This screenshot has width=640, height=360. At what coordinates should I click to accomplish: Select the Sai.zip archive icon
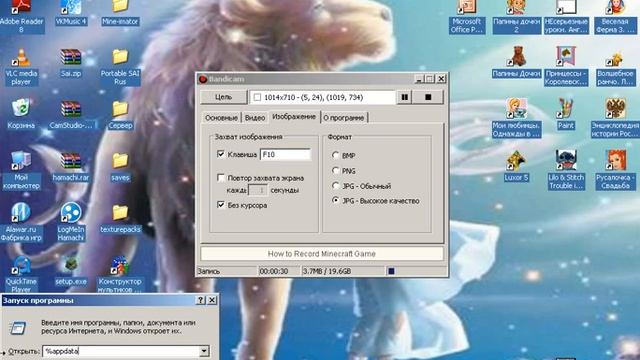point(71,58)
